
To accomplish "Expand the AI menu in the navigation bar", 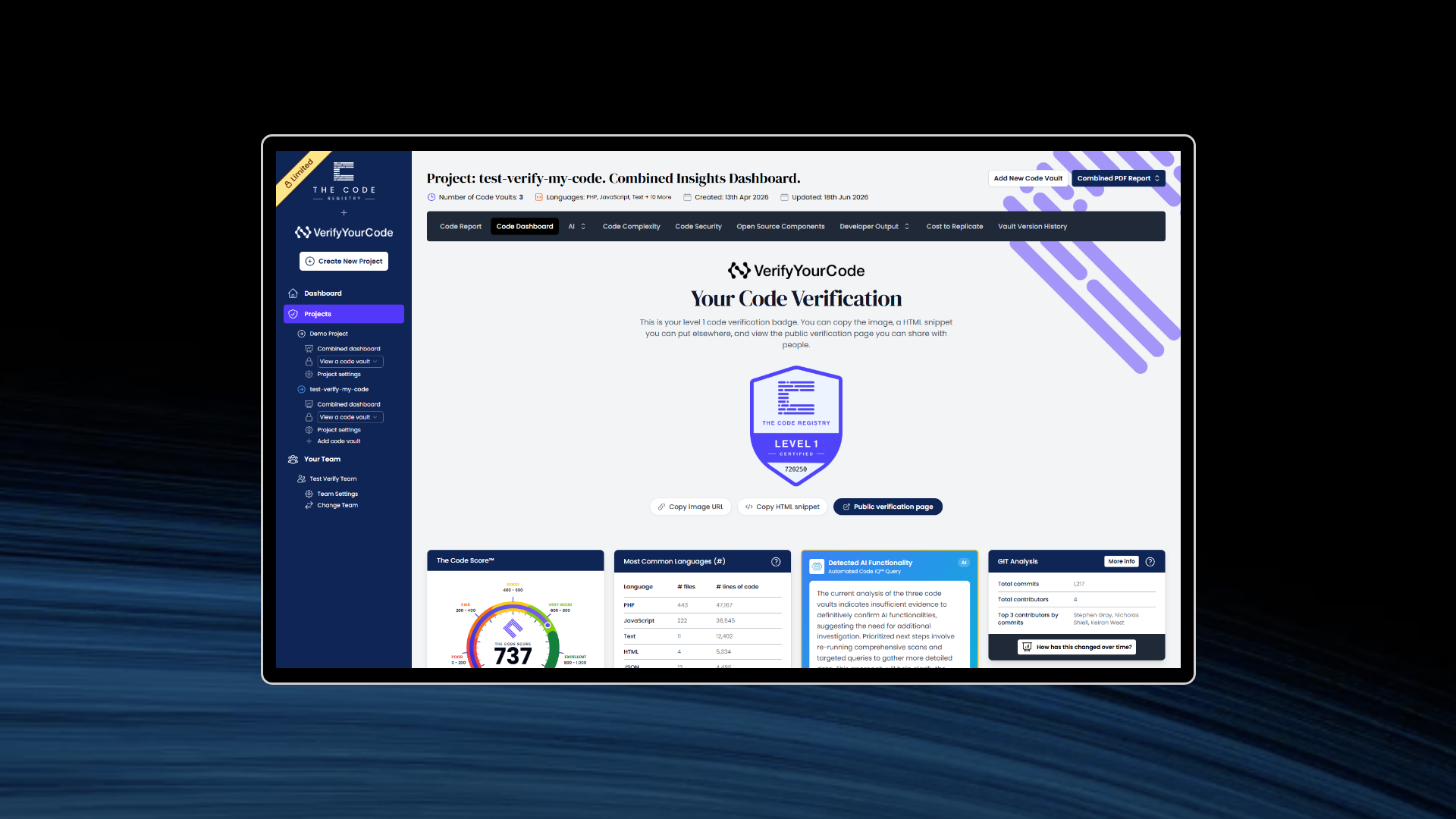I will [x=576, y=227].
